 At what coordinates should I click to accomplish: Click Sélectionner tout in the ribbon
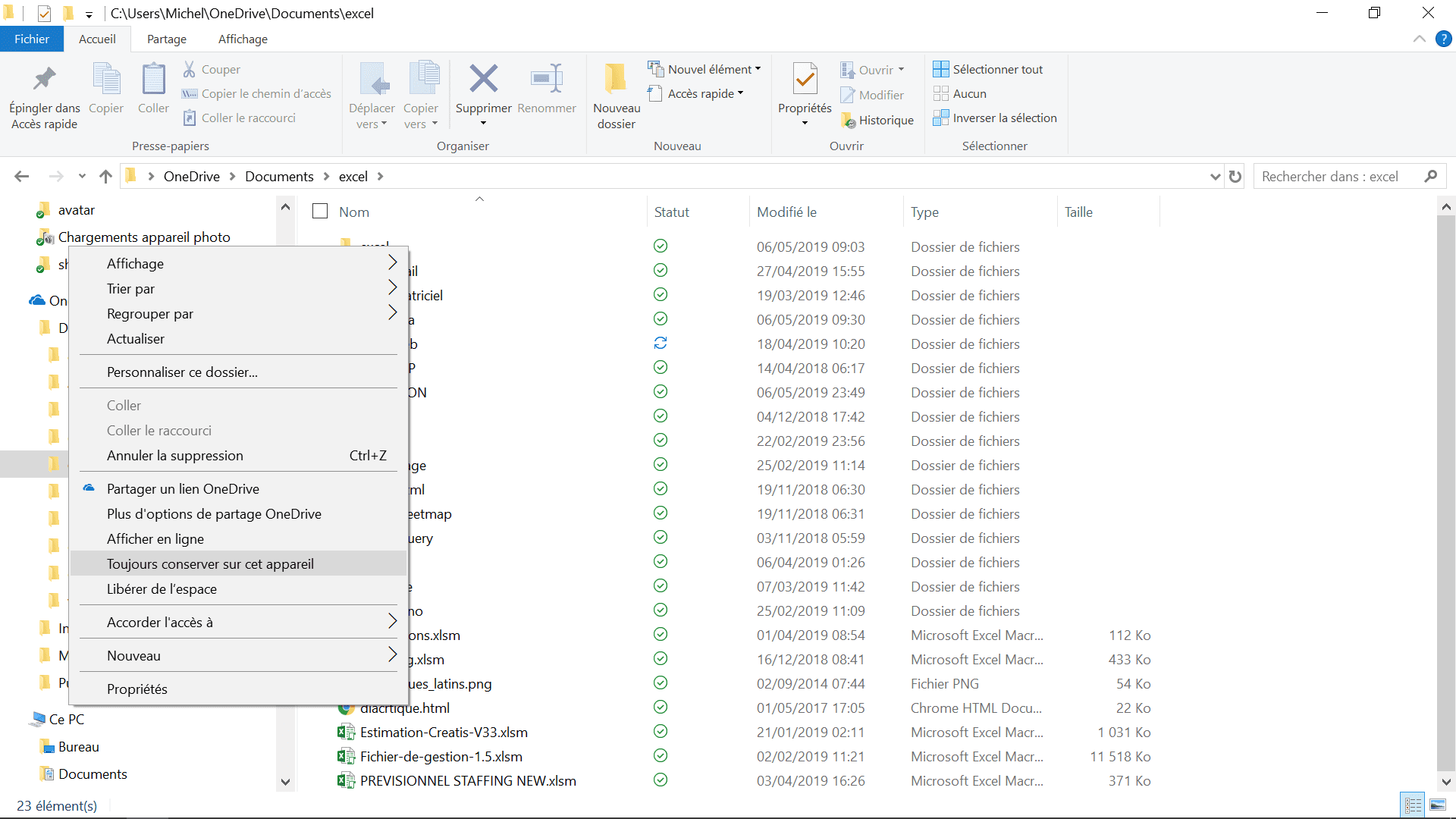pyautogui.click(x=988, y=69)
